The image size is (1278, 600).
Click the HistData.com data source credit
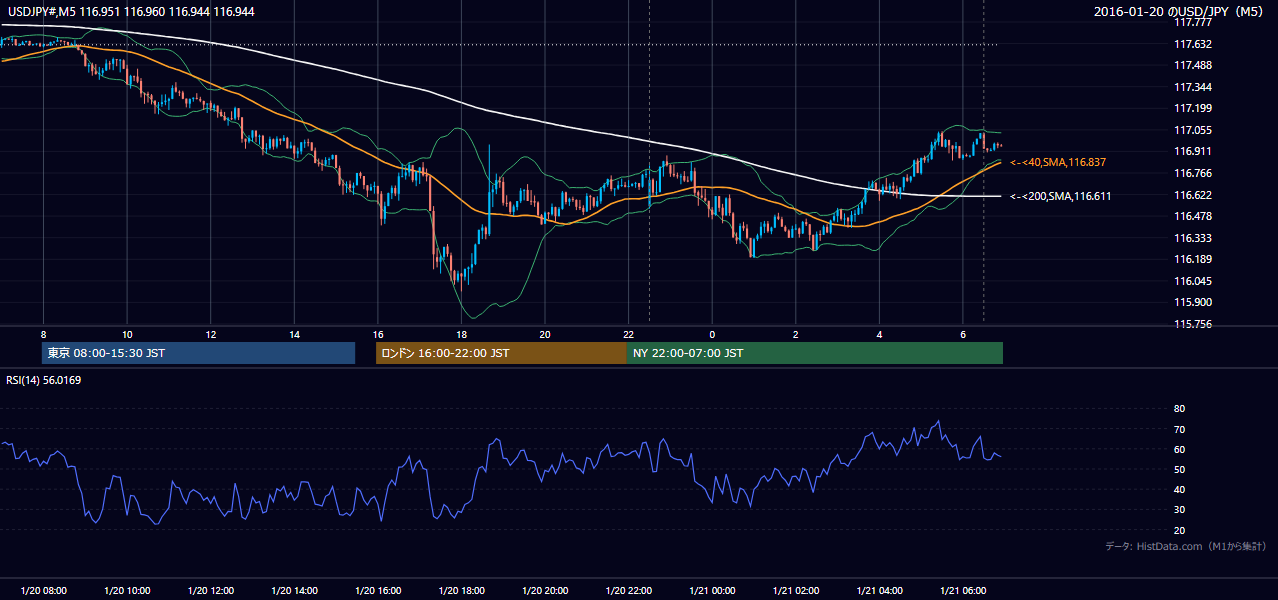1185,546
